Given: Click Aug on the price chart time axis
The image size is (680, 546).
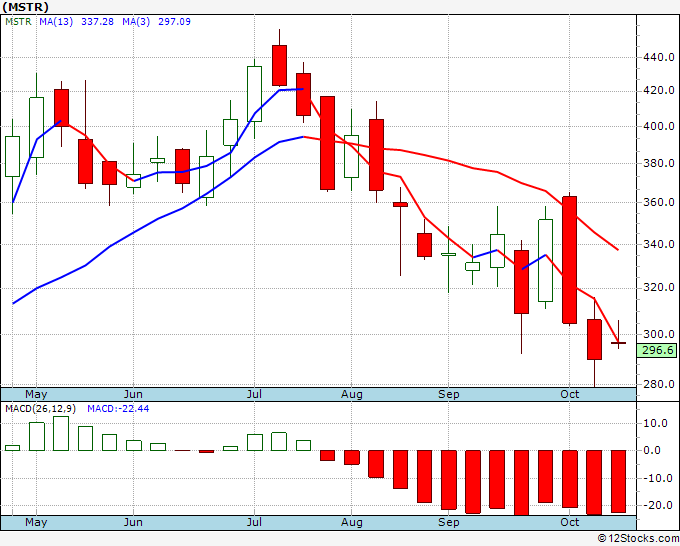Looking at the screenshot, I should point(351,394).
